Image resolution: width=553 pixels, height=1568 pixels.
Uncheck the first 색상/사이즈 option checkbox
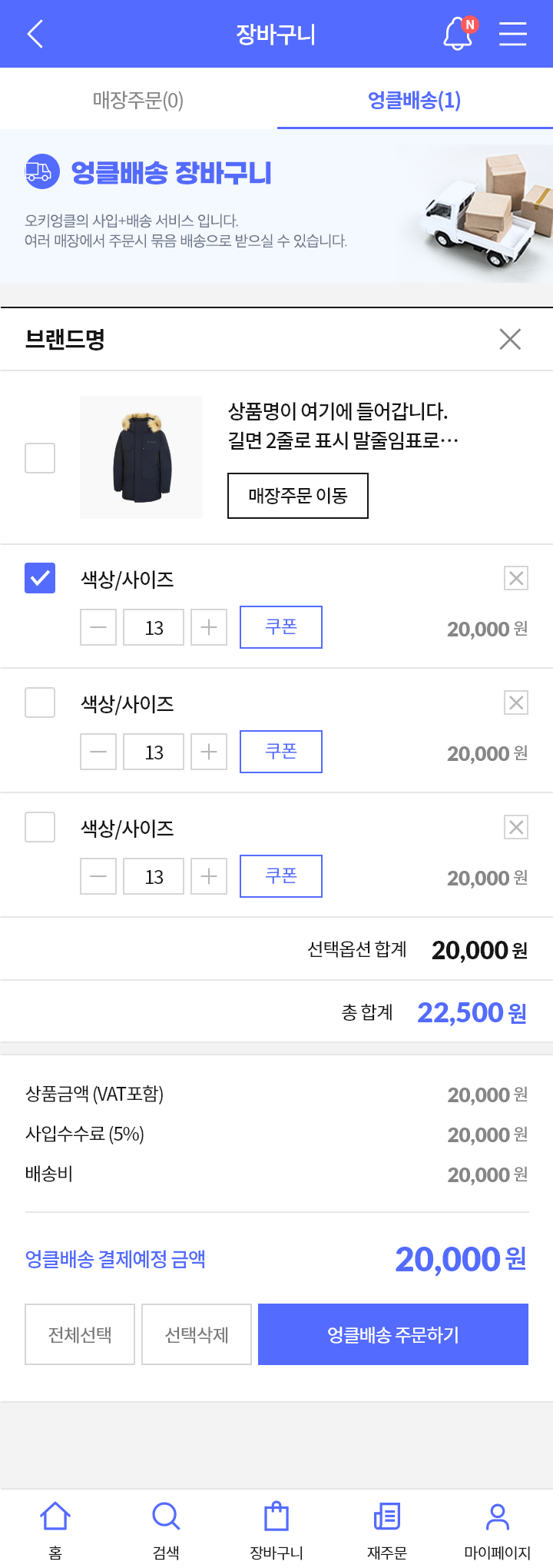click(40, 578)
